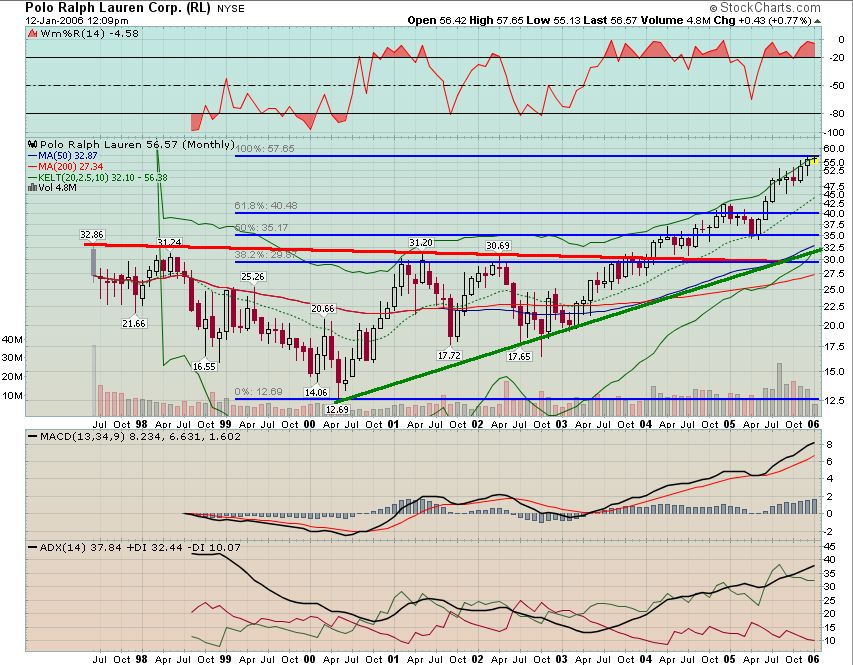Click the '32.86' price callout
The image size is (853, 665).
click(91, 235)
